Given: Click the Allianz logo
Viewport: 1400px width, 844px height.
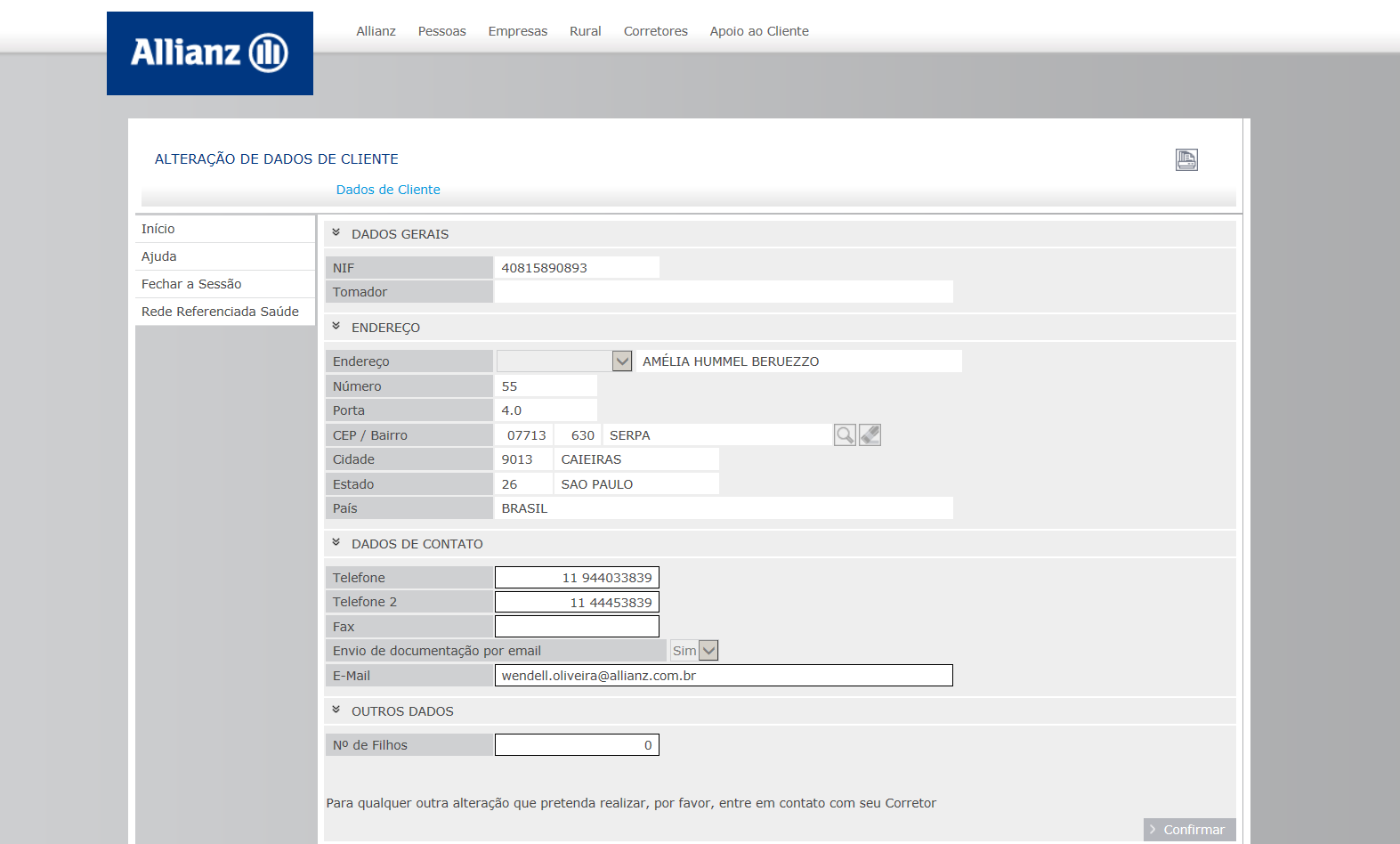Looking at the screenshot, I should [x=210, y=53].
